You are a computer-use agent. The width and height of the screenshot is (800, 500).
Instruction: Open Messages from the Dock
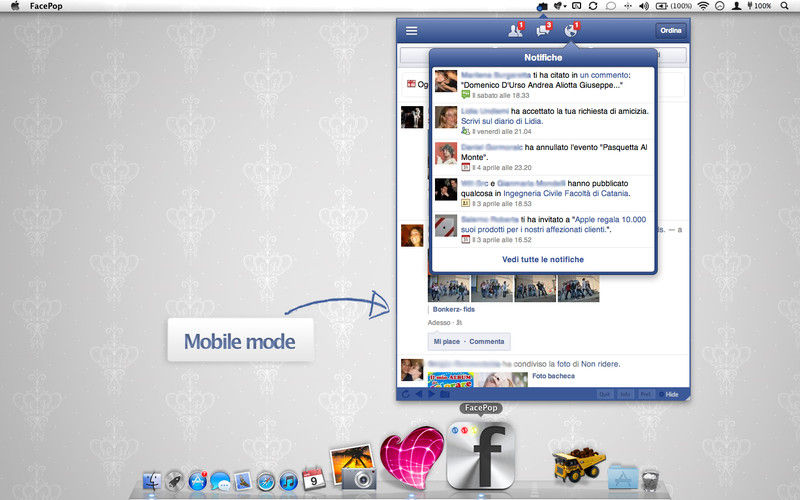pyautogui.click(x=220, y=481)
